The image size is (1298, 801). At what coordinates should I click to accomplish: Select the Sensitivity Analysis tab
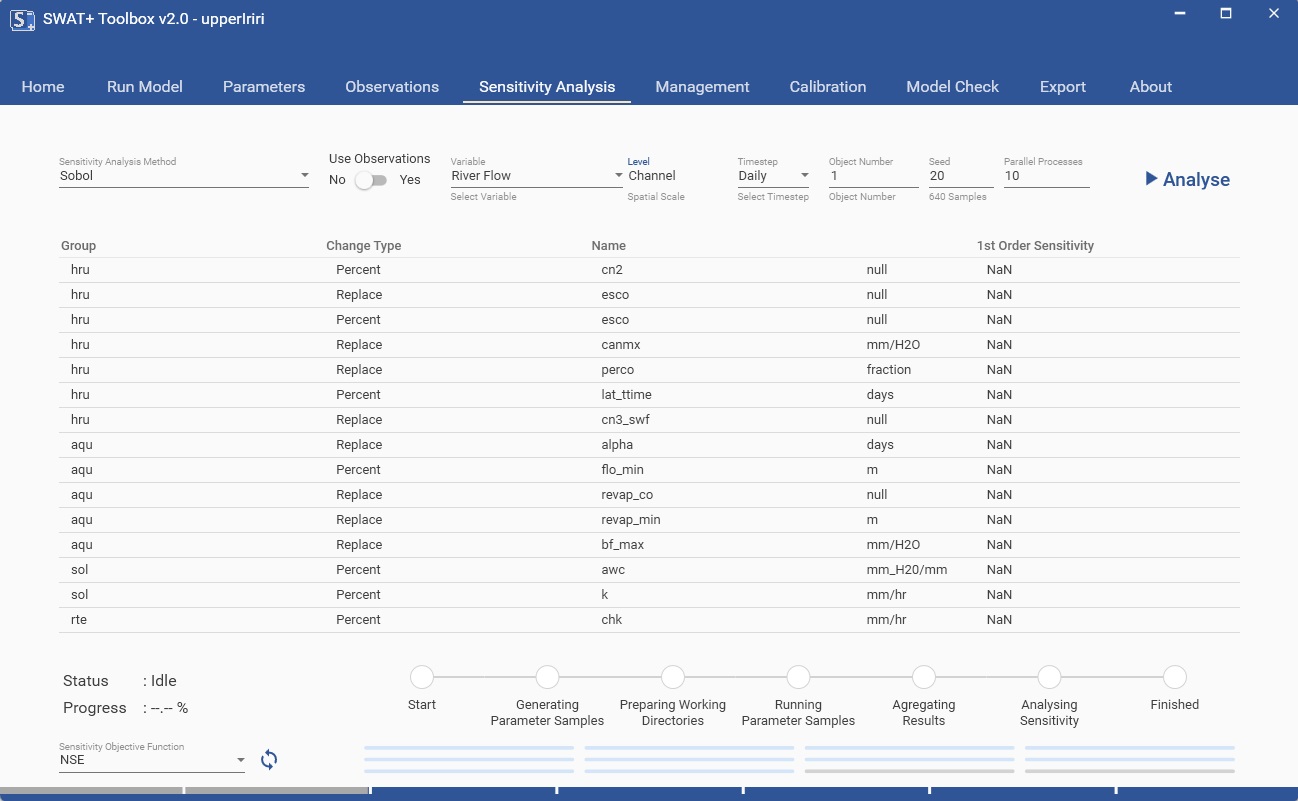(547, 87)
